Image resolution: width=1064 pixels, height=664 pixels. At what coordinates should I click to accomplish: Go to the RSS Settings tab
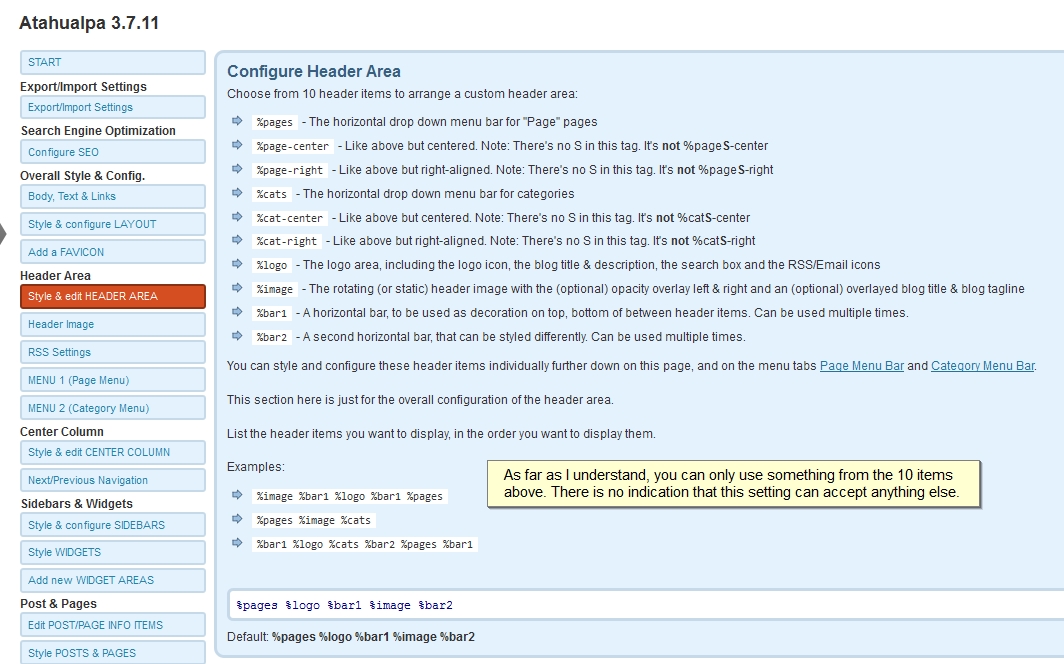[x=113, y=352]
